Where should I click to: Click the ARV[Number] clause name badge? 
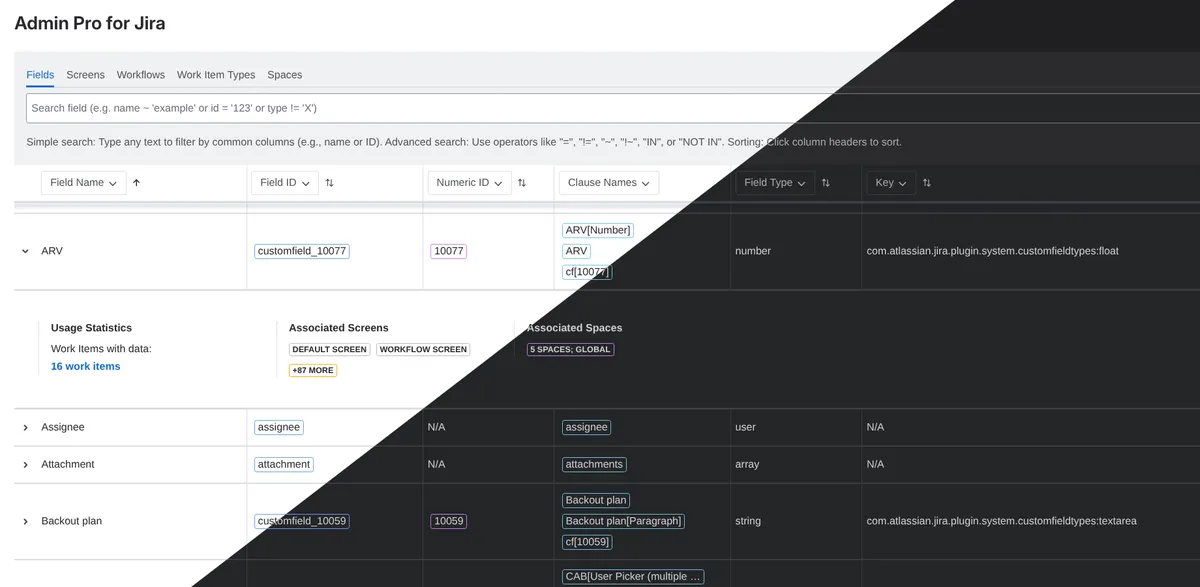pyautogui.click(x=598, y=230)
